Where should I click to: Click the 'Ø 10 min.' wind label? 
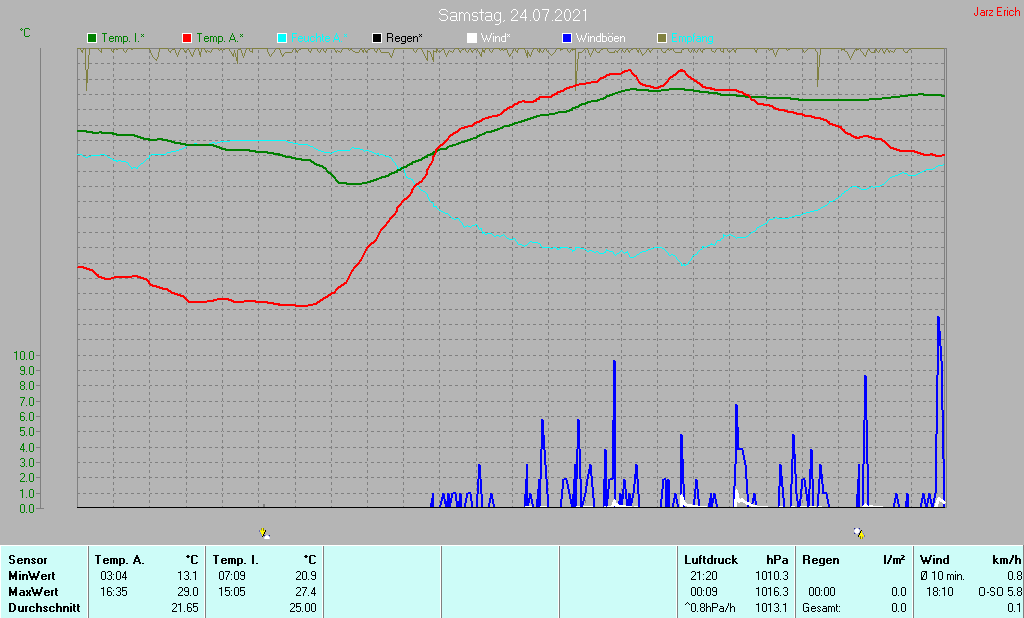pos(942,576)
